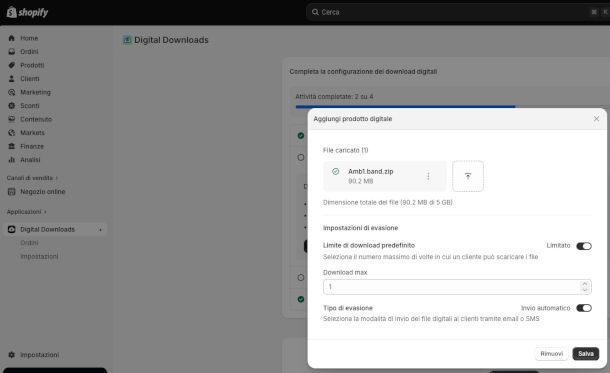
Task: Open Contenuto in the sidebar
Action: (x=36, y=119)
